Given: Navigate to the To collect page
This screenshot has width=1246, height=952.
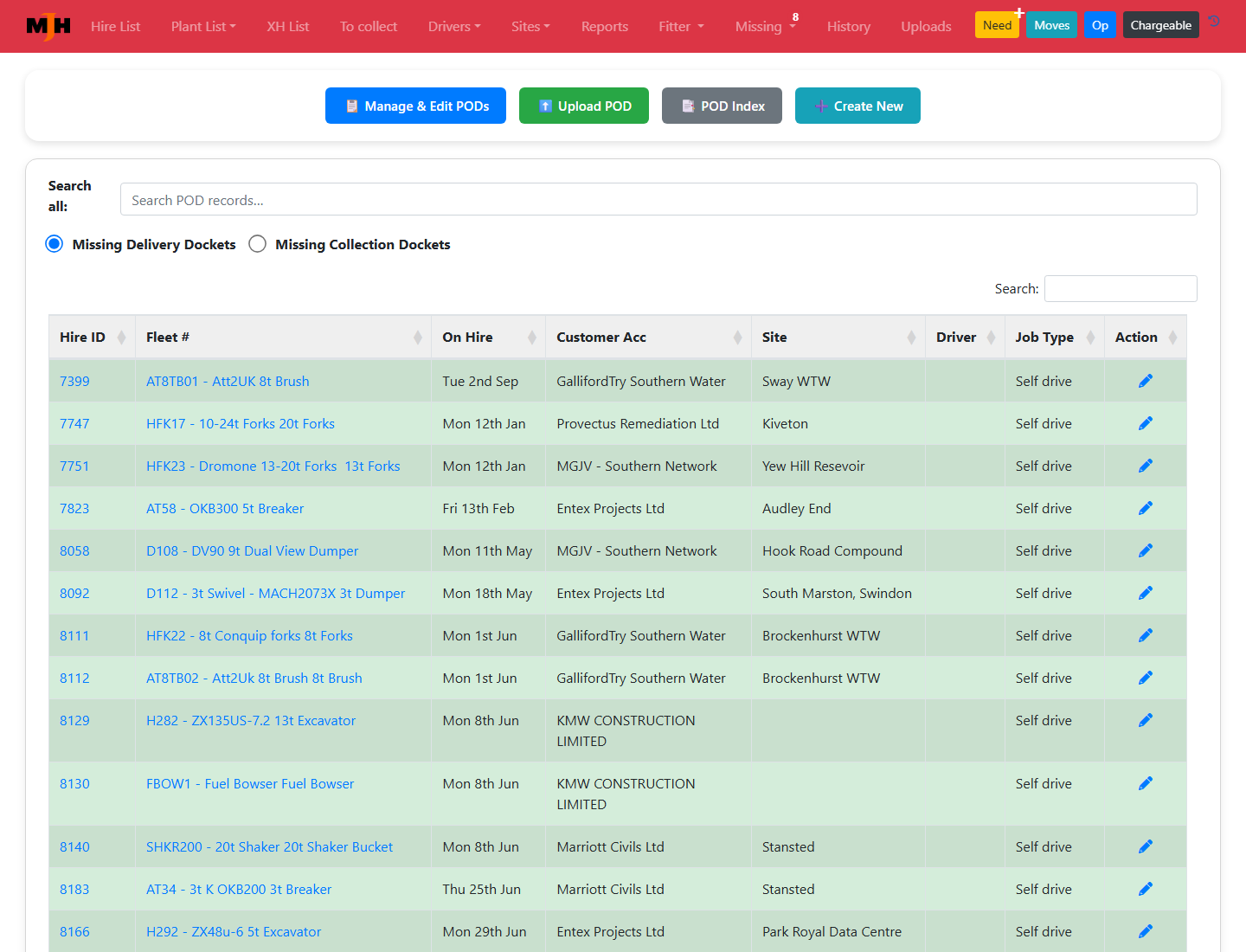Looking at the screenshot, I should click(369, 26).
